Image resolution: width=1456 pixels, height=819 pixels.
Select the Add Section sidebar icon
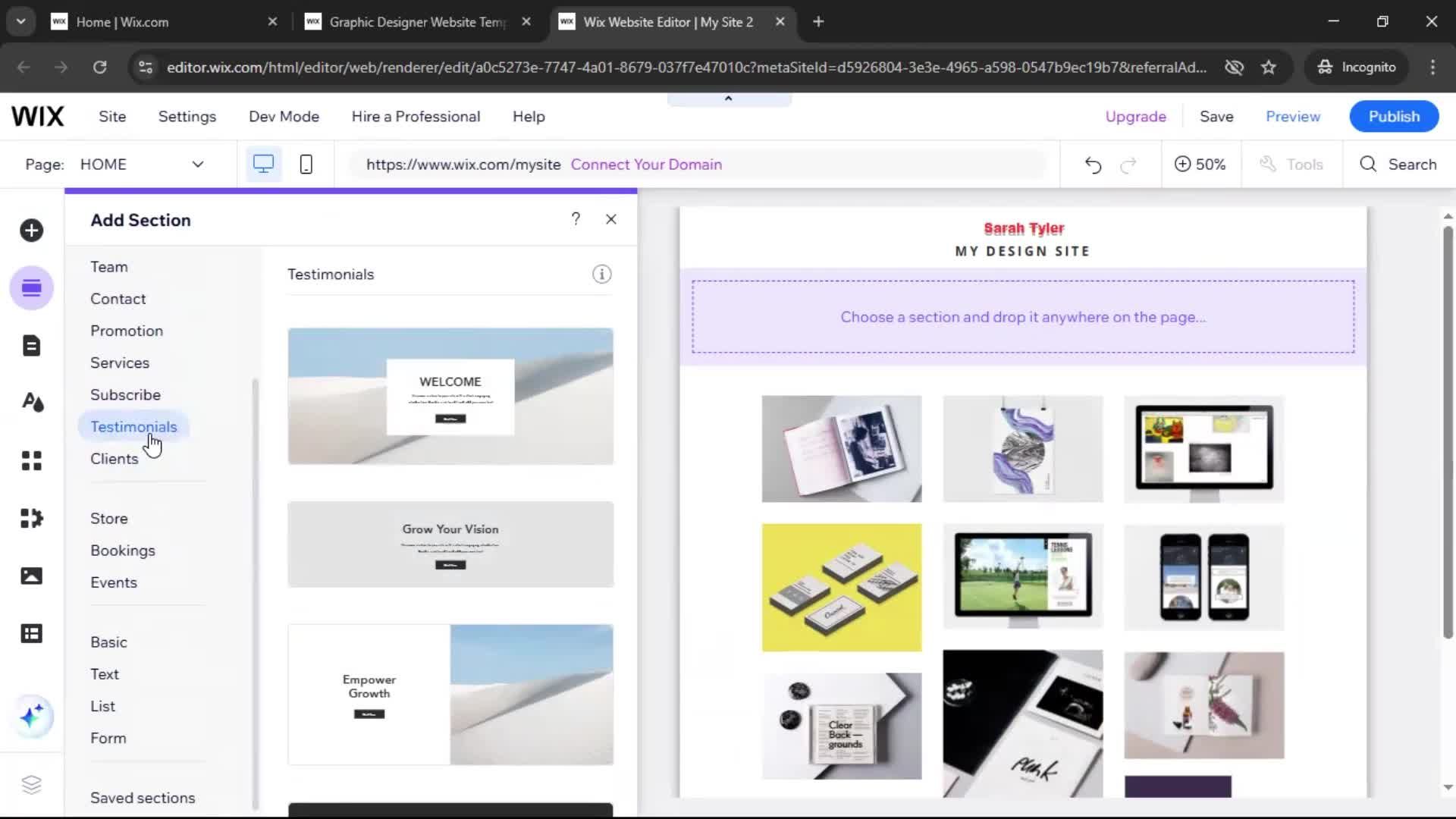click(31, 288)
